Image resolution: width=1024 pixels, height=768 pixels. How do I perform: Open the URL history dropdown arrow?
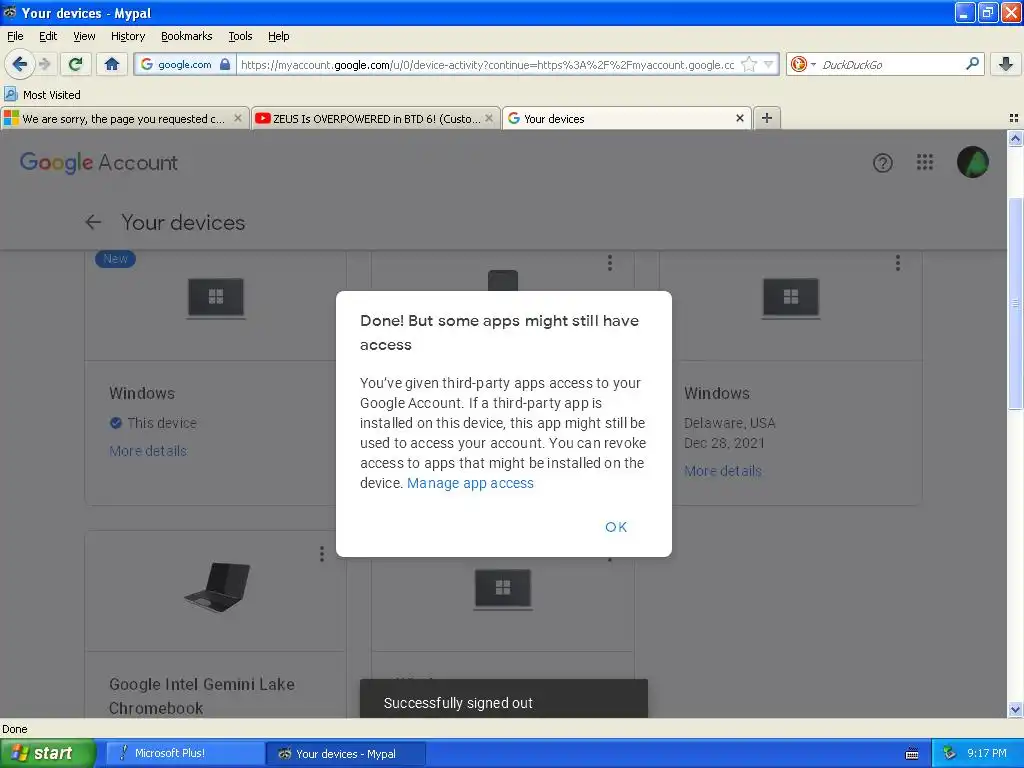coord(769,64)
